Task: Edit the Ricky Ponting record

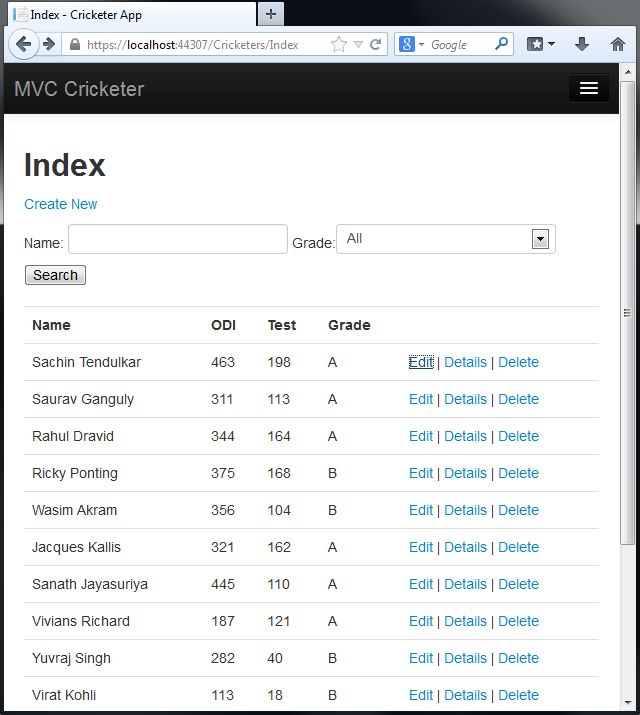Action: 421,473
